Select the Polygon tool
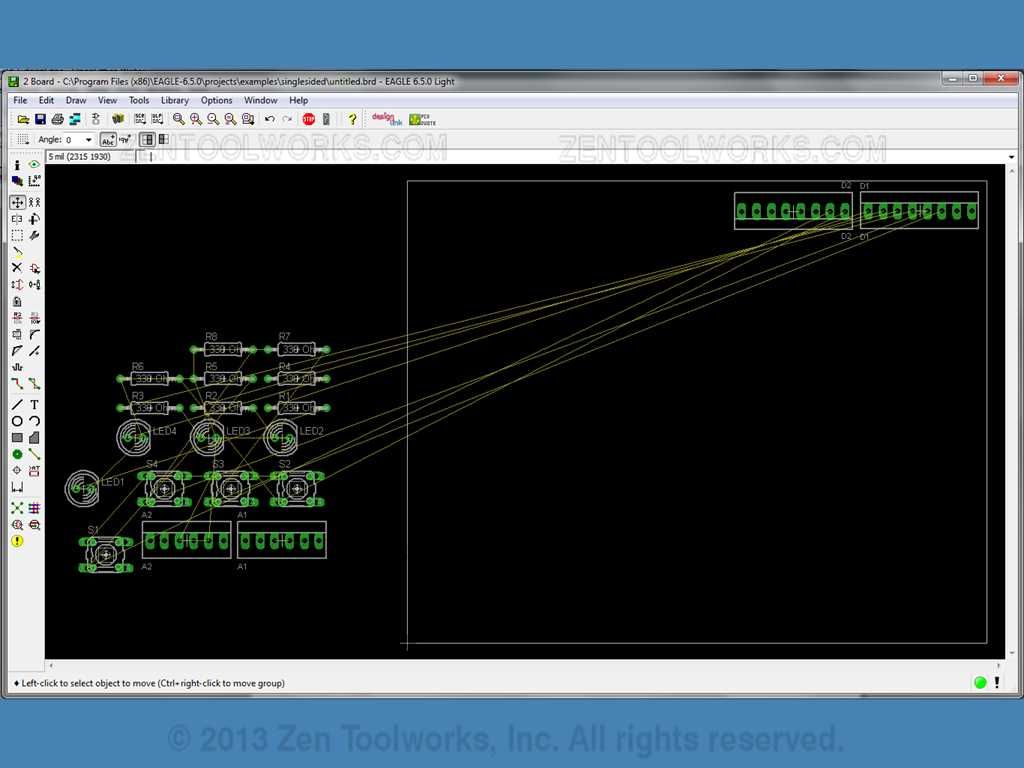The height and width of the screenshot is (768, 1024). click(35, 438)
